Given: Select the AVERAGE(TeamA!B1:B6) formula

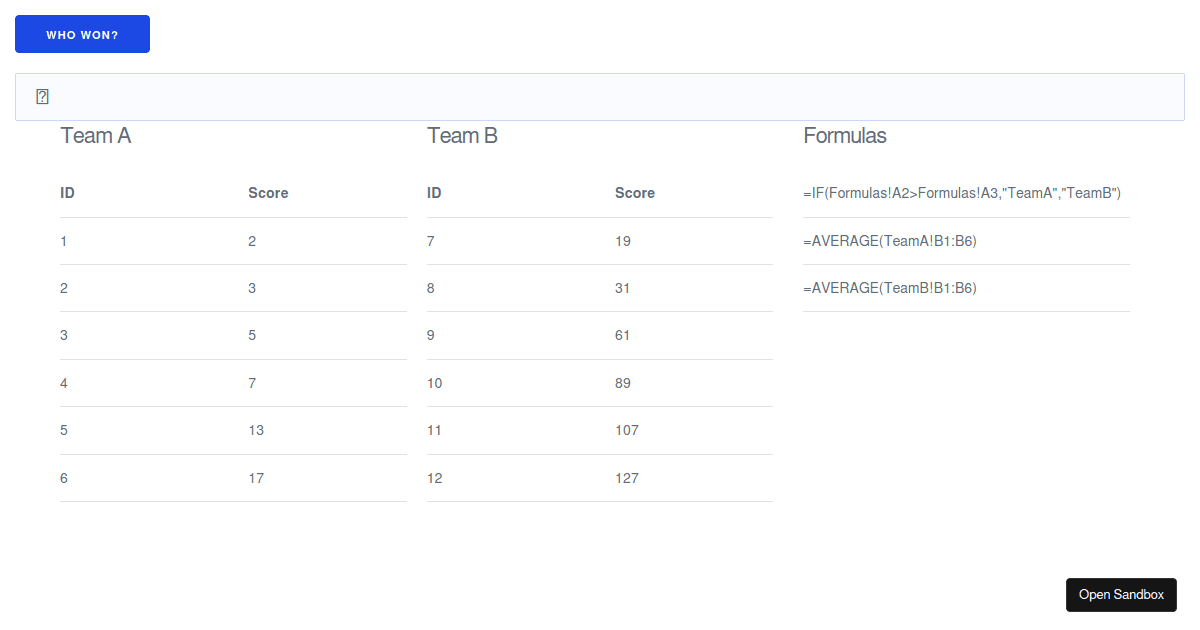Looking at the screenshot, I should pyautogui.click(x=890, y=241).
